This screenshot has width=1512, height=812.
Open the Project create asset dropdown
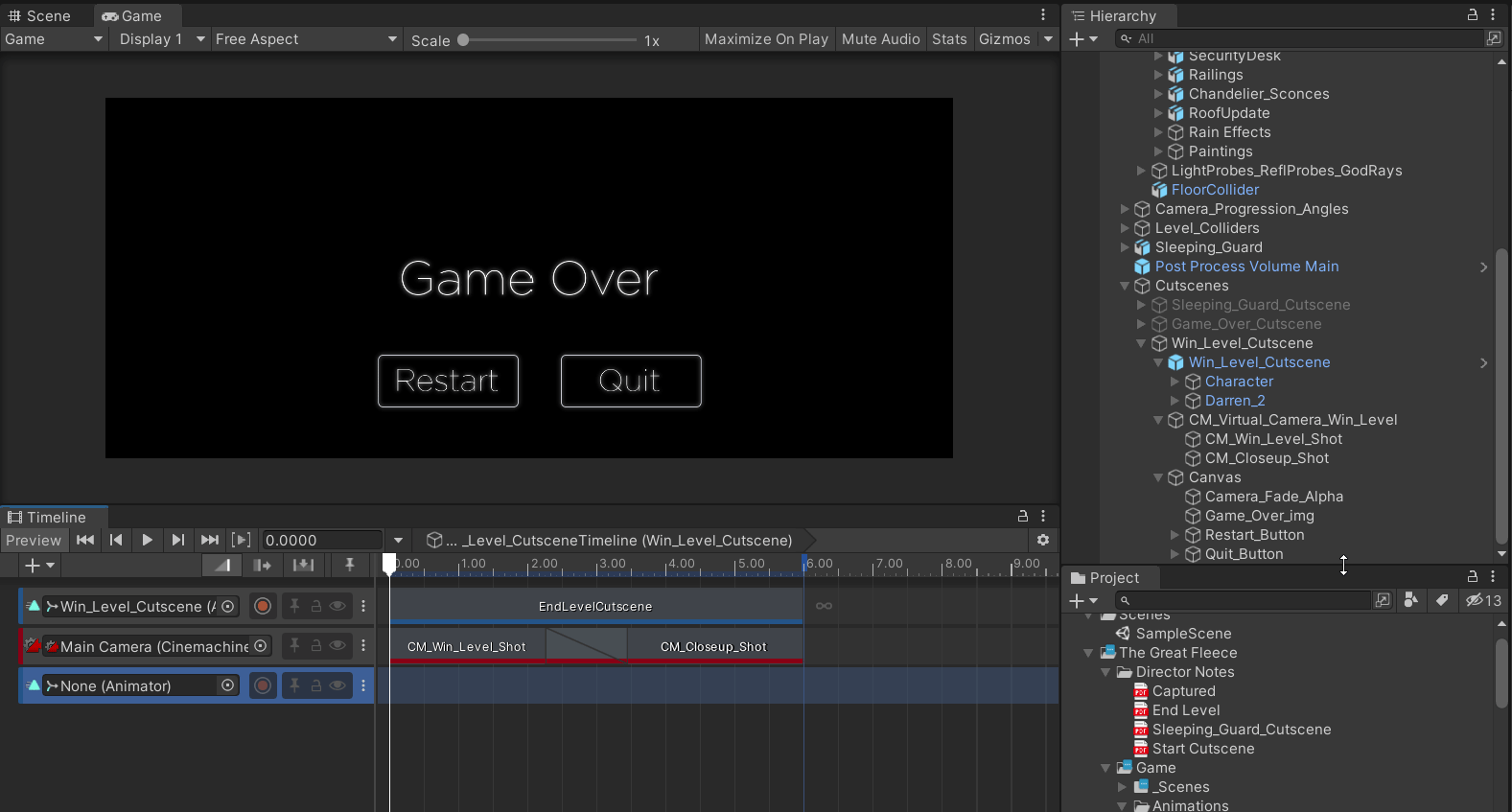1083,600
